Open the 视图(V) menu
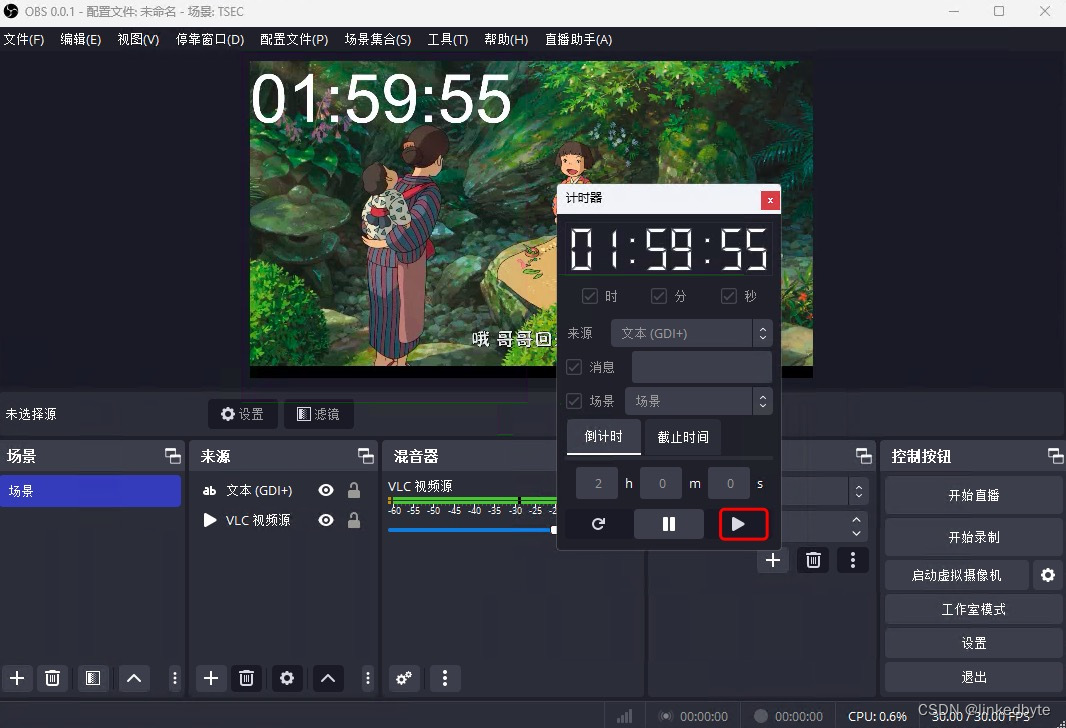The height and width of the screenshot is (728, 1066). pyautogui.click(x=139, y=39)
